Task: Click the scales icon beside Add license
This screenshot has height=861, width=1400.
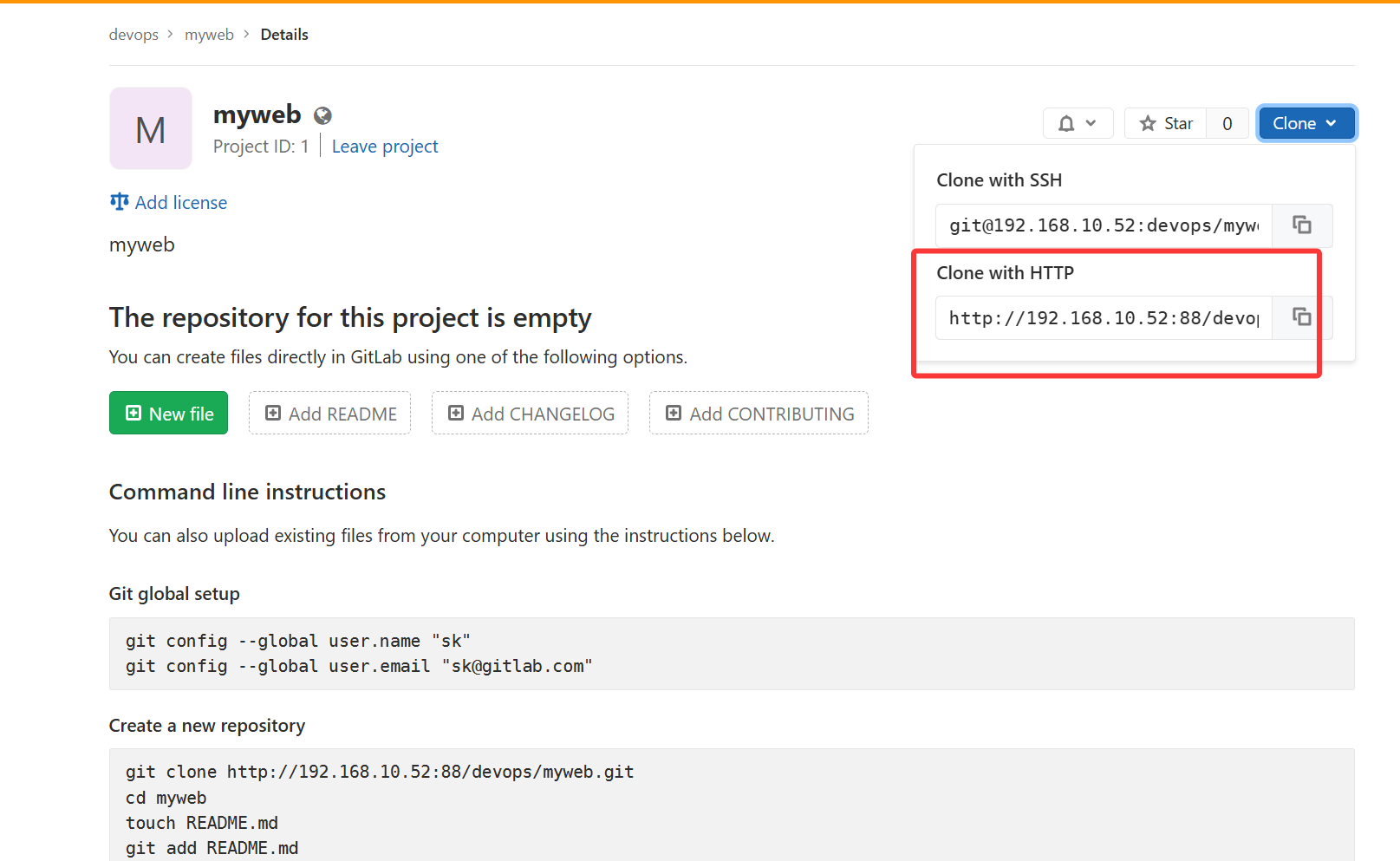Action: click(119, 202)
